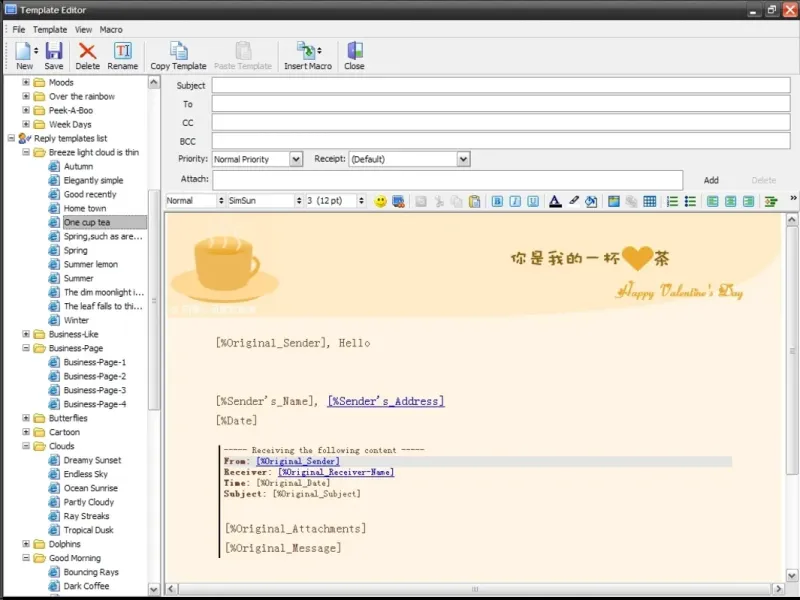Toggle underline formatting

[532, 201]
